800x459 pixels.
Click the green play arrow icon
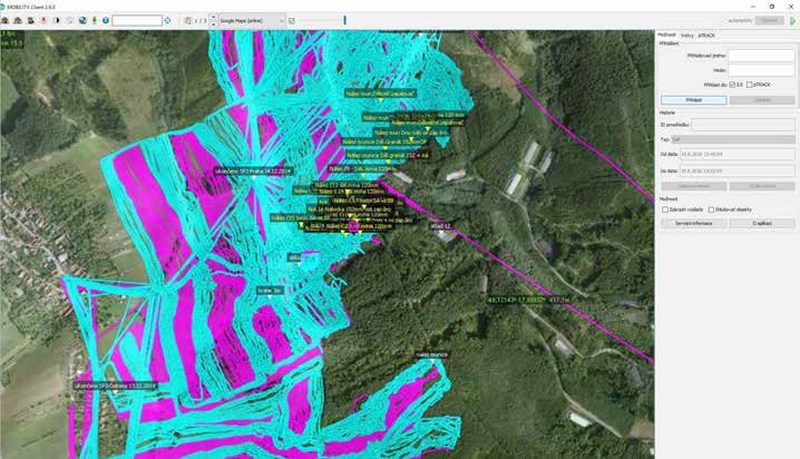(793, 20)
